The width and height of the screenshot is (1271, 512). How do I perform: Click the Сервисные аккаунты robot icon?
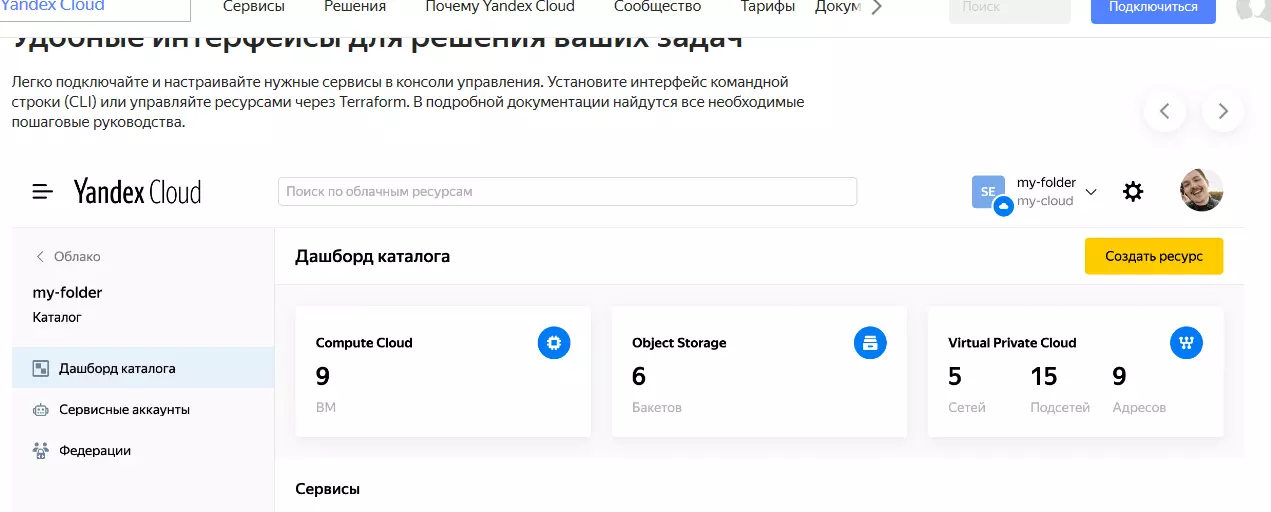pyautogui.click(x=41, y=409)
